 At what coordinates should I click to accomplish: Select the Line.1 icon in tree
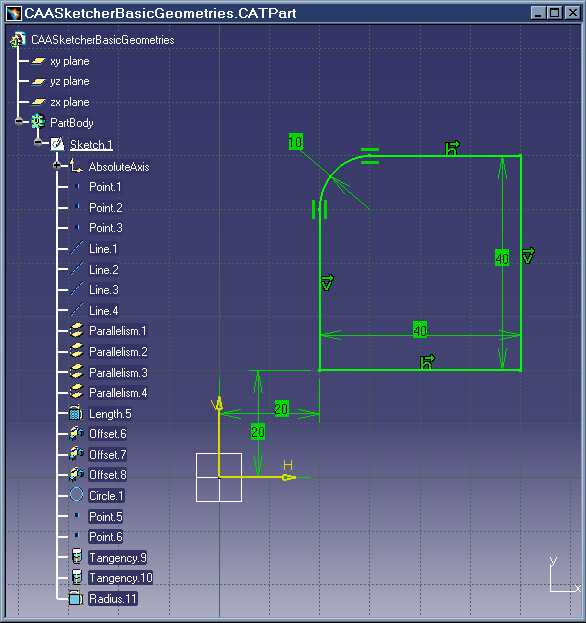tap(76, 248)
